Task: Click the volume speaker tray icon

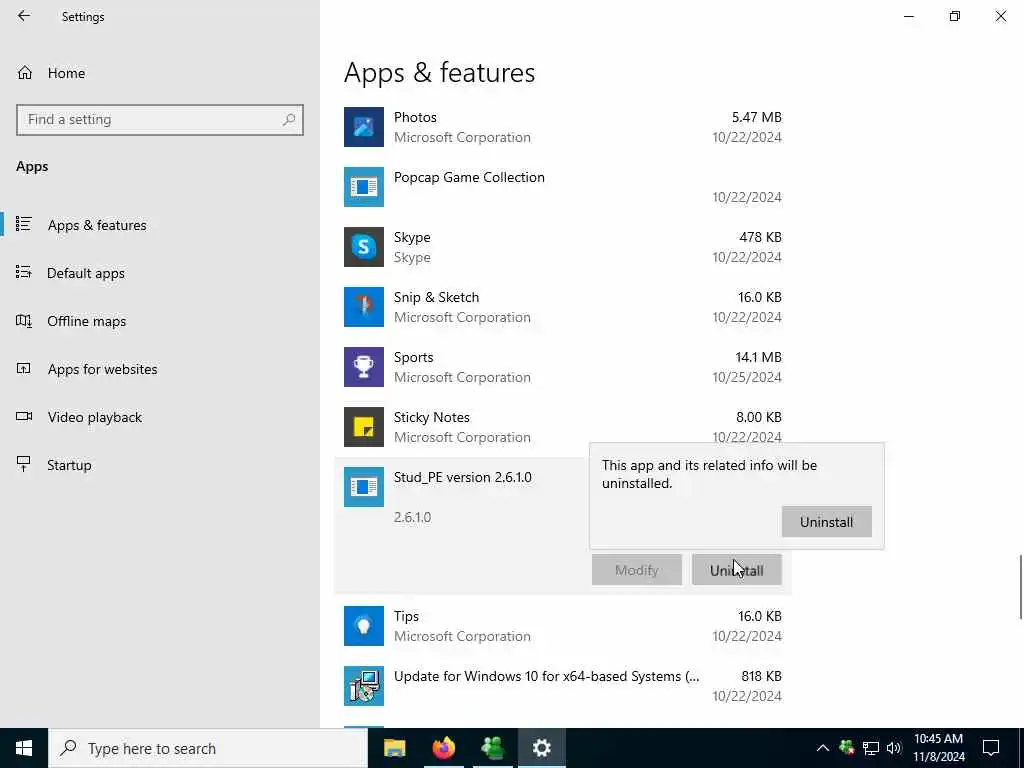Action: coord(894,748)
